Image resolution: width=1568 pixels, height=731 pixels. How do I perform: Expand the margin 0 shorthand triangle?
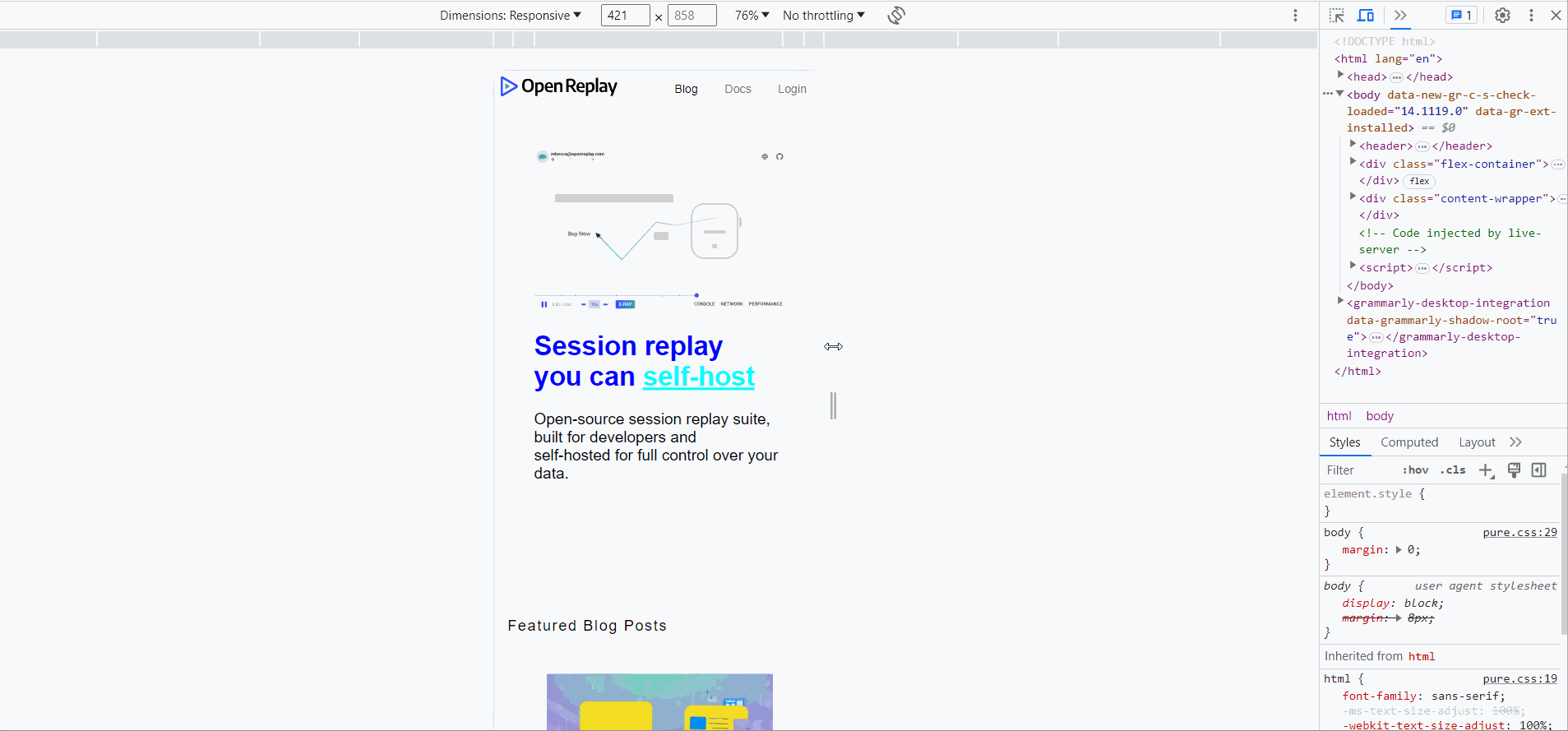pos(1399,550)
